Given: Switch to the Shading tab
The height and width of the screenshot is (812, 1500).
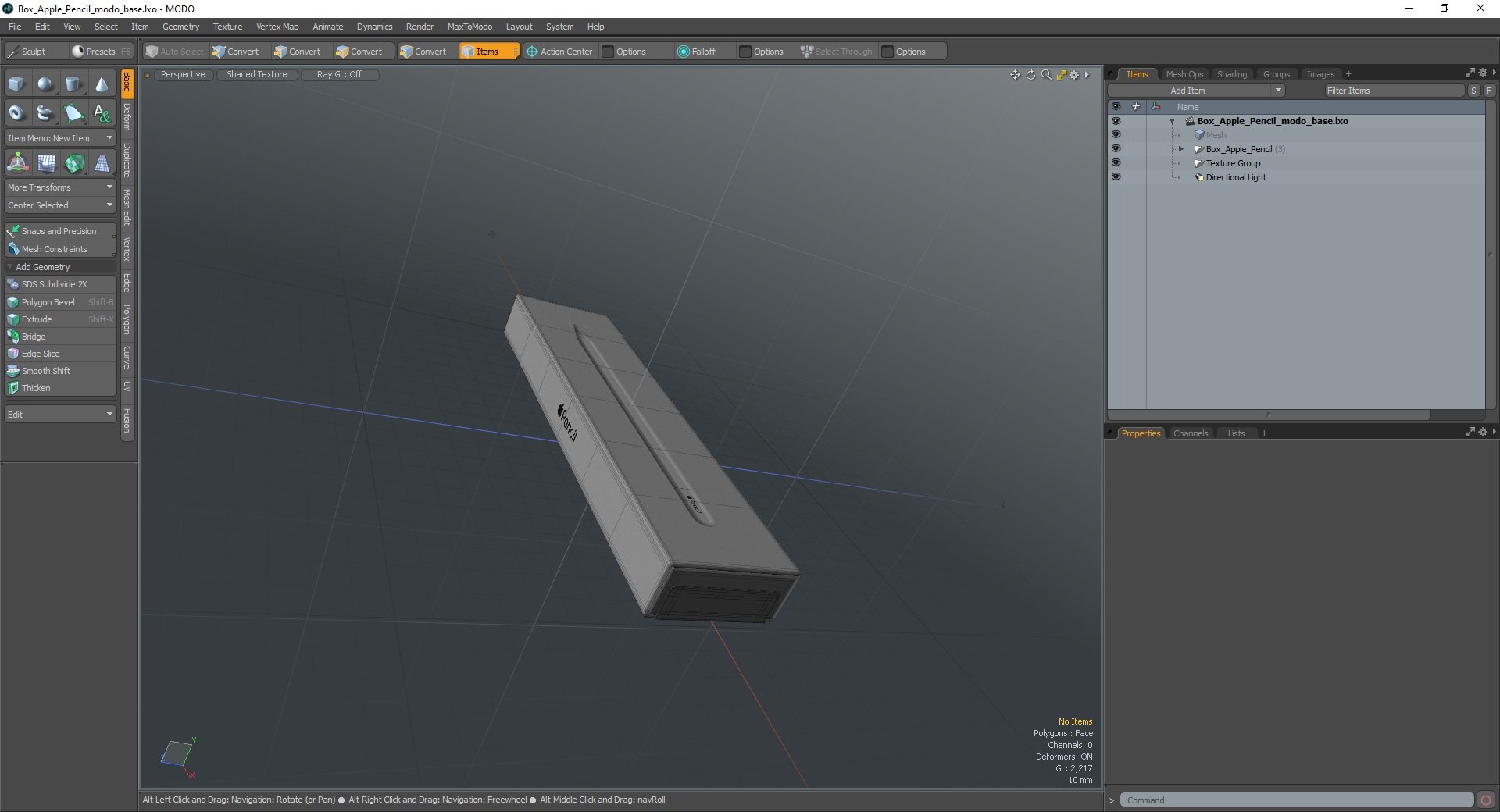Looking at the screenshot, I should click(x=1232, y=74).
